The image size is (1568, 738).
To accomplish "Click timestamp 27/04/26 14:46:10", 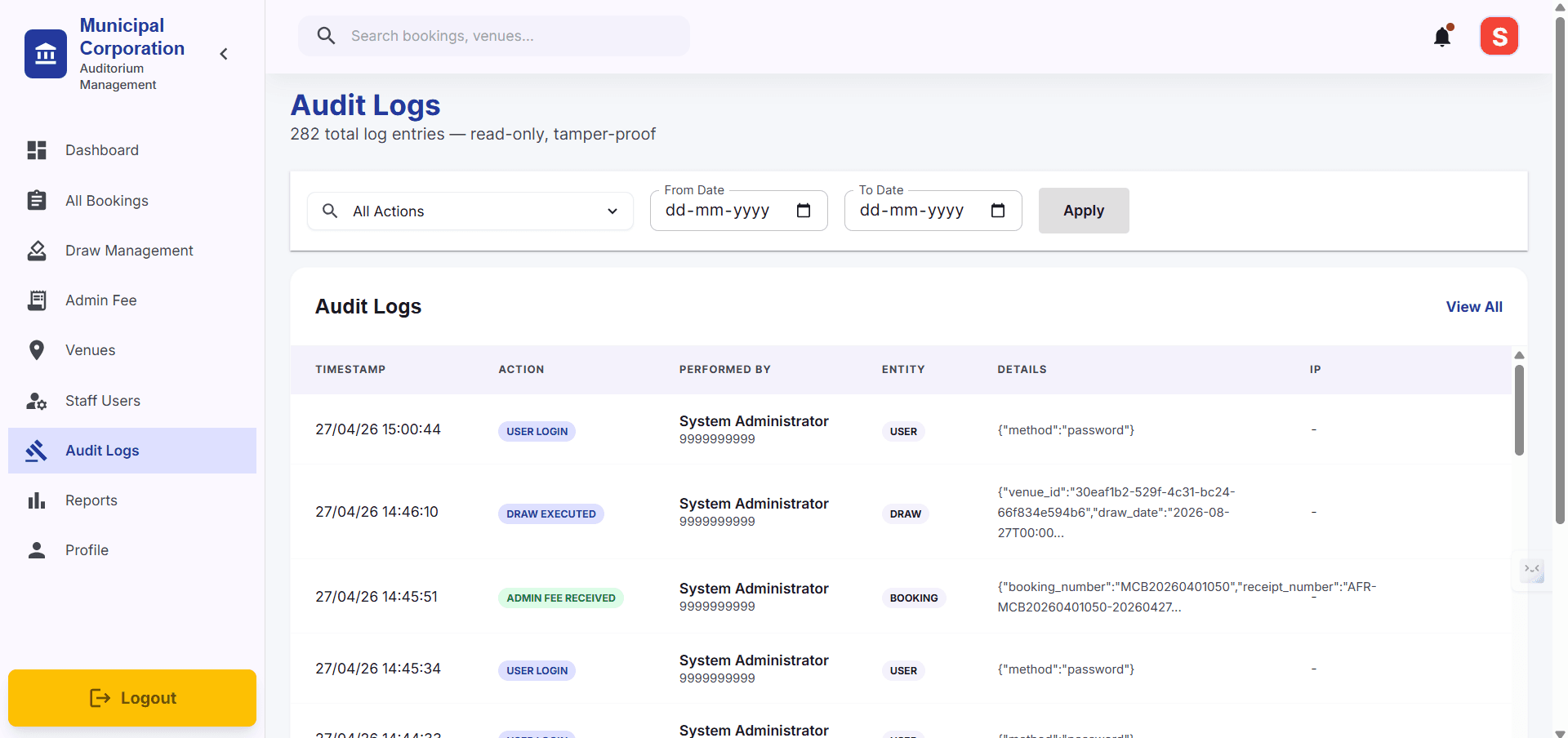I will coord(376,512).
